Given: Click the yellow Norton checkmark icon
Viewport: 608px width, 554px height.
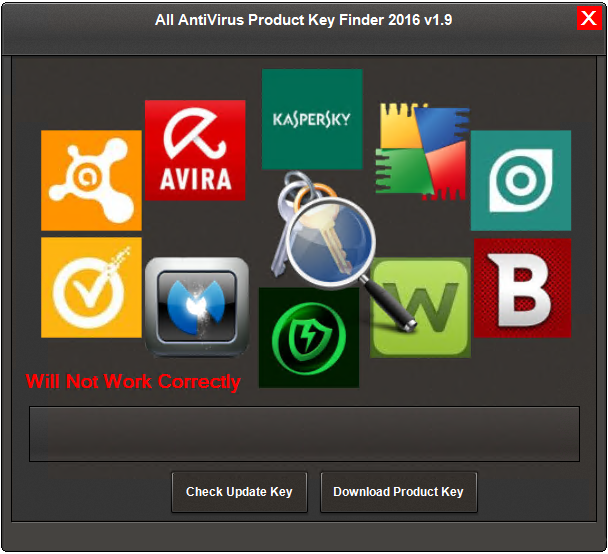Looking at the screenshot, I should 91,287.
